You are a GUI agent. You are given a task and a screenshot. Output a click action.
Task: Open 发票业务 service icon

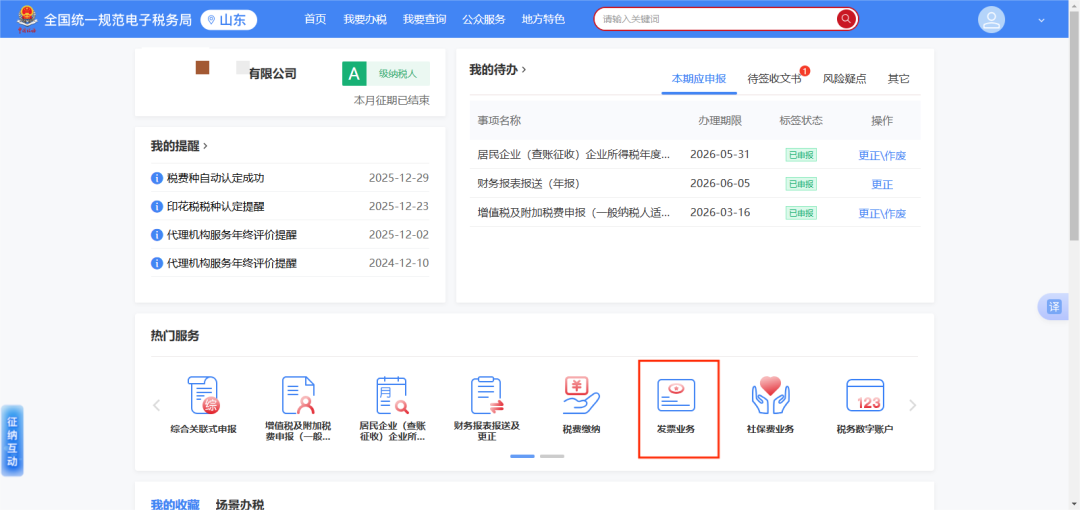coord(675,398)
